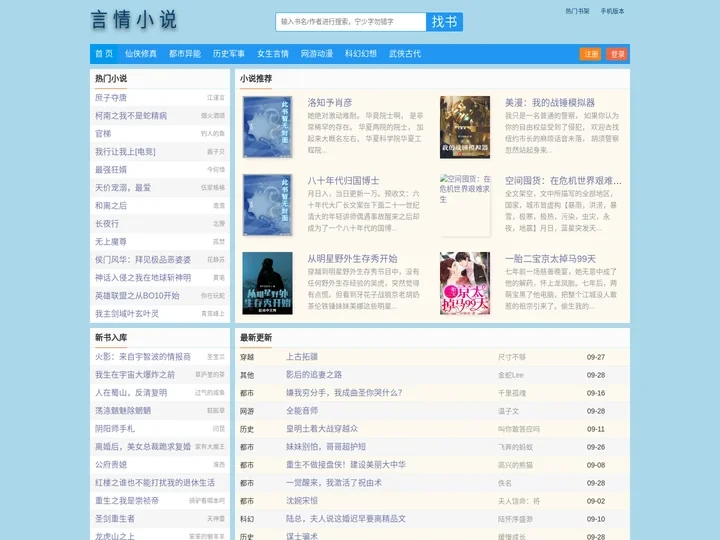This screenshot has width=720, height=540.
Task: Open 我行让我上[电竞] in hot novels
Action: [125, 152]
